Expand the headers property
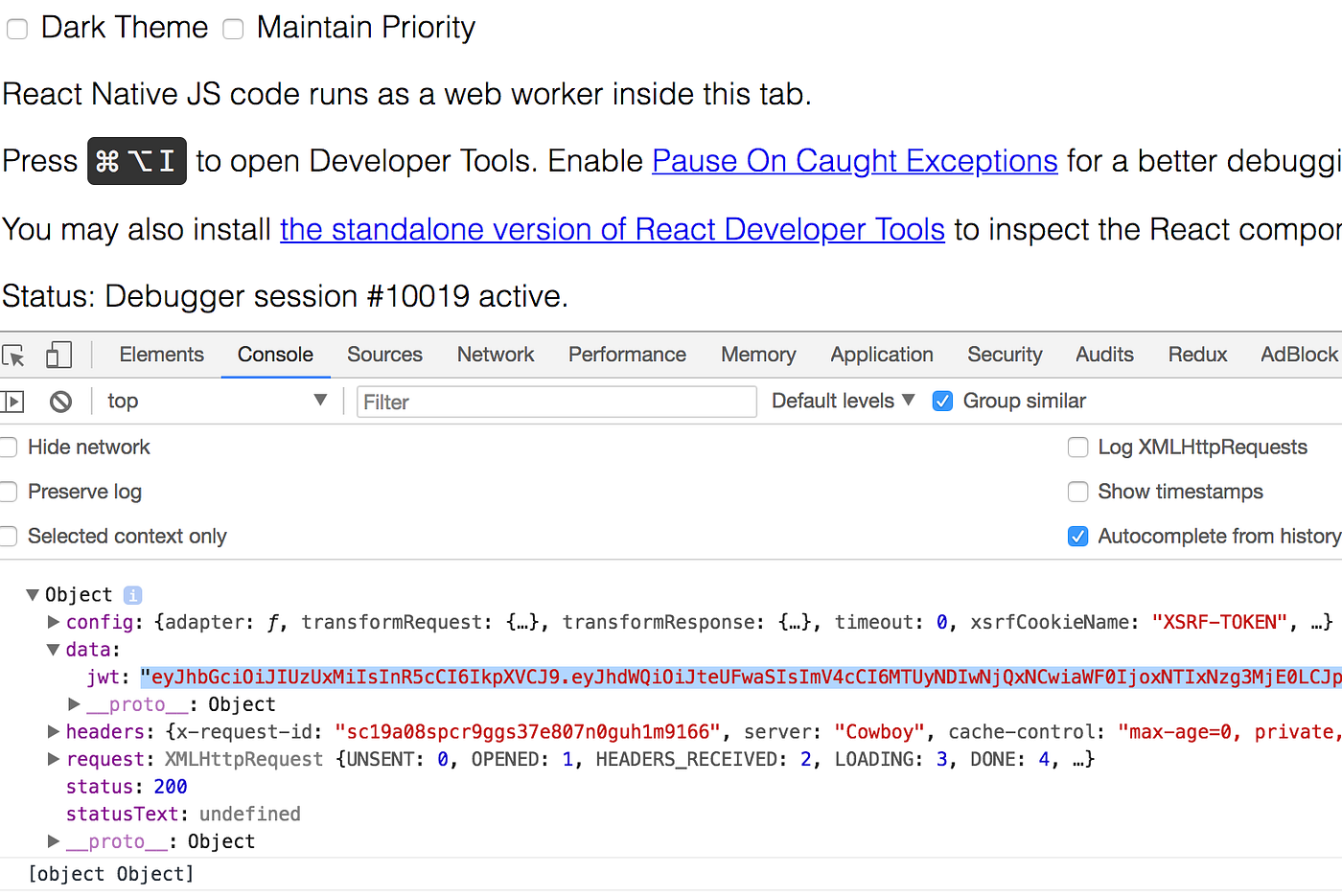The image size is (1342, 896). [54, 732]
